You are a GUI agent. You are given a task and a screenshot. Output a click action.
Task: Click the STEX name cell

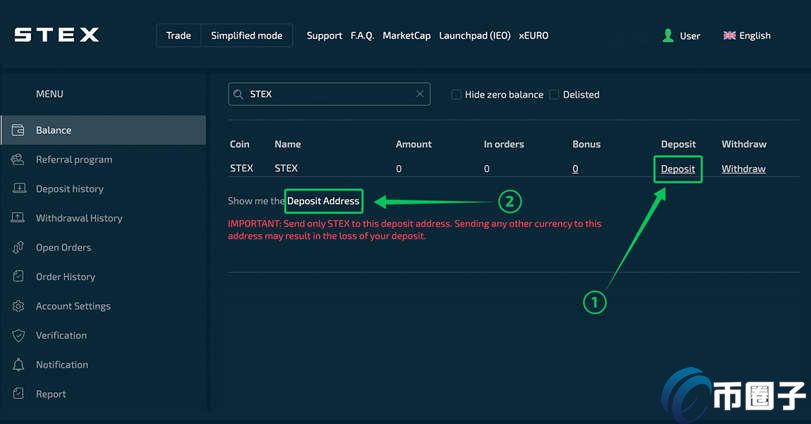point(286,168)
